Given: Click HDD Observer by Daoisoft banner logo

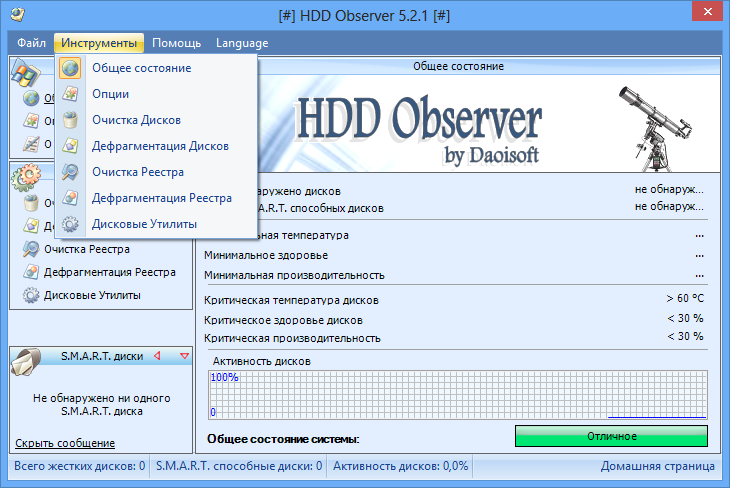Looking at the screenshot, I should tap(418, 129).
